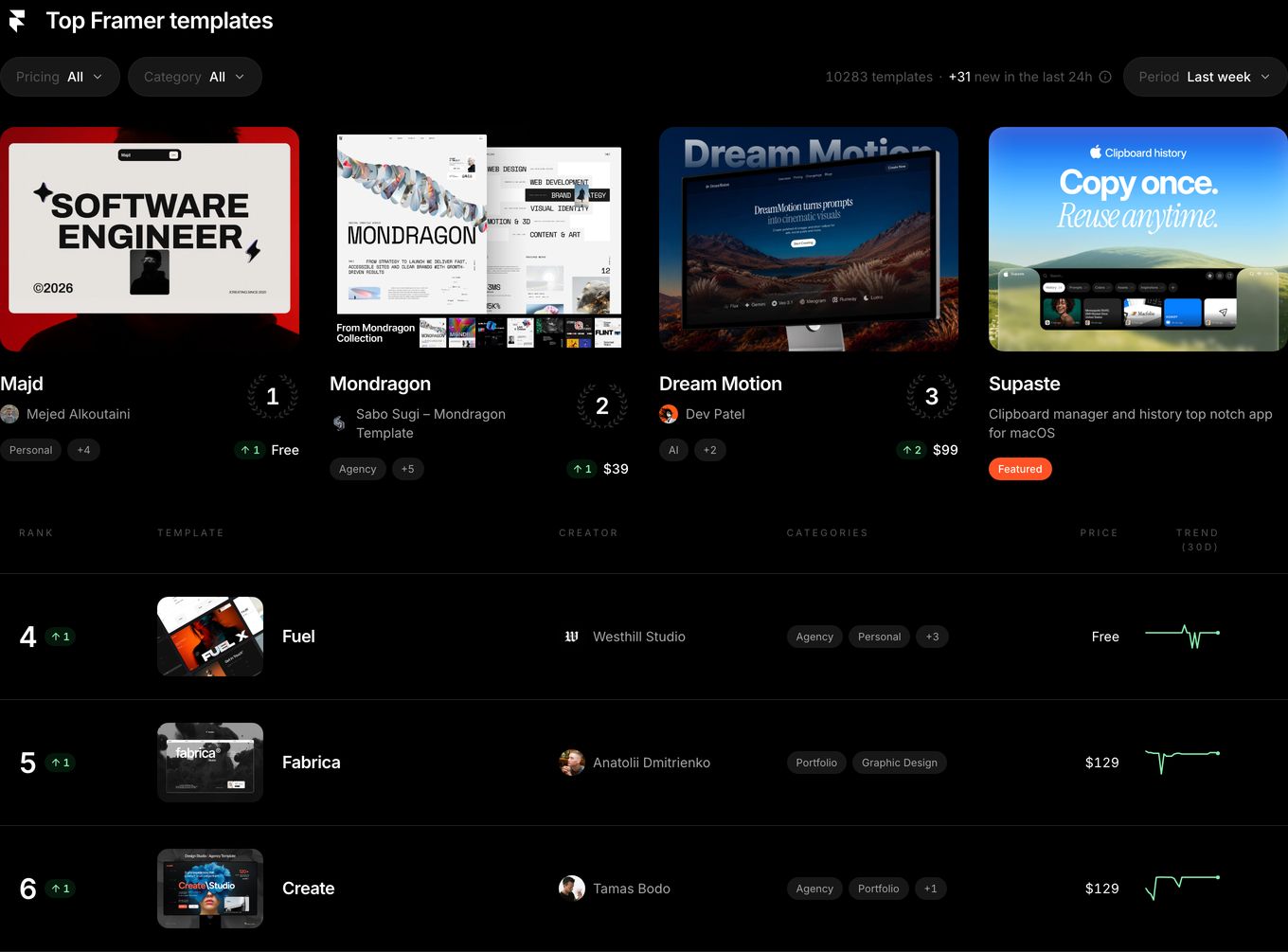Open the Majd template preview image

150,240
